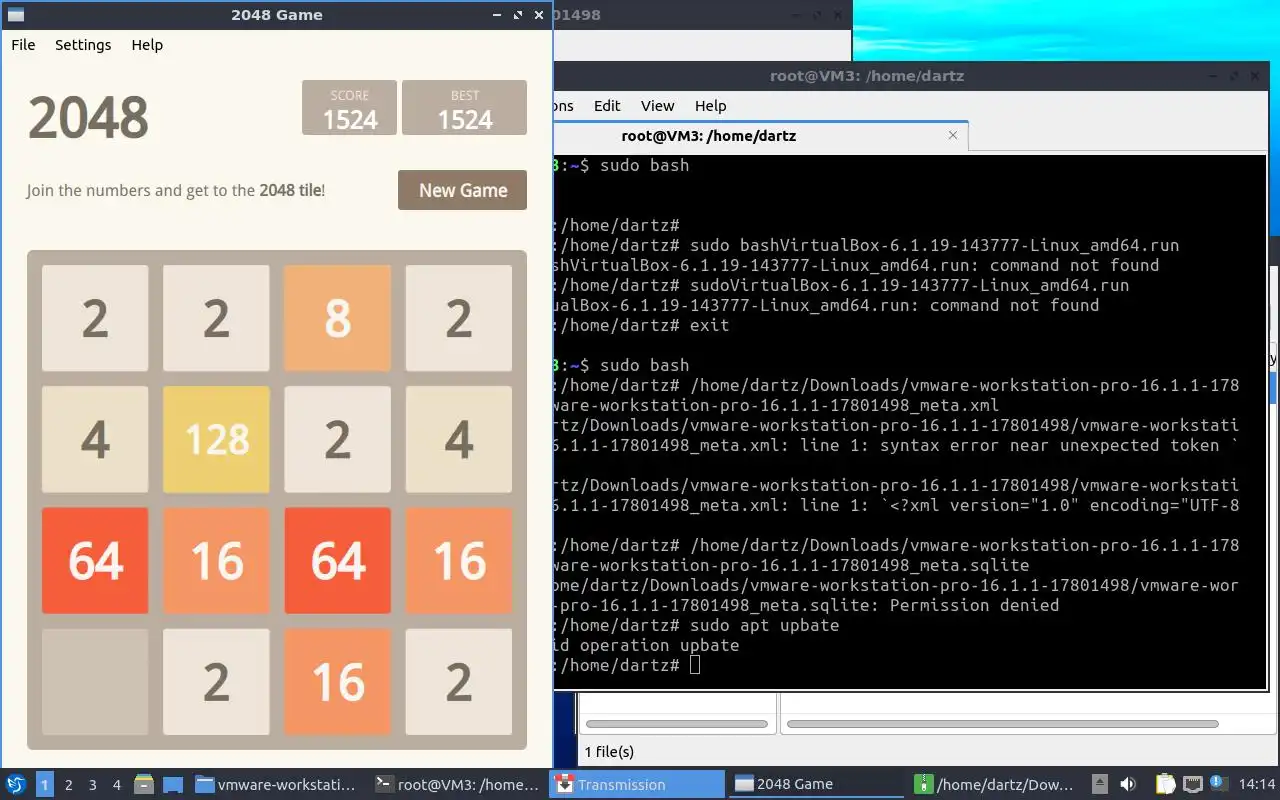Click the large 2048 heading

pos(88,118)
